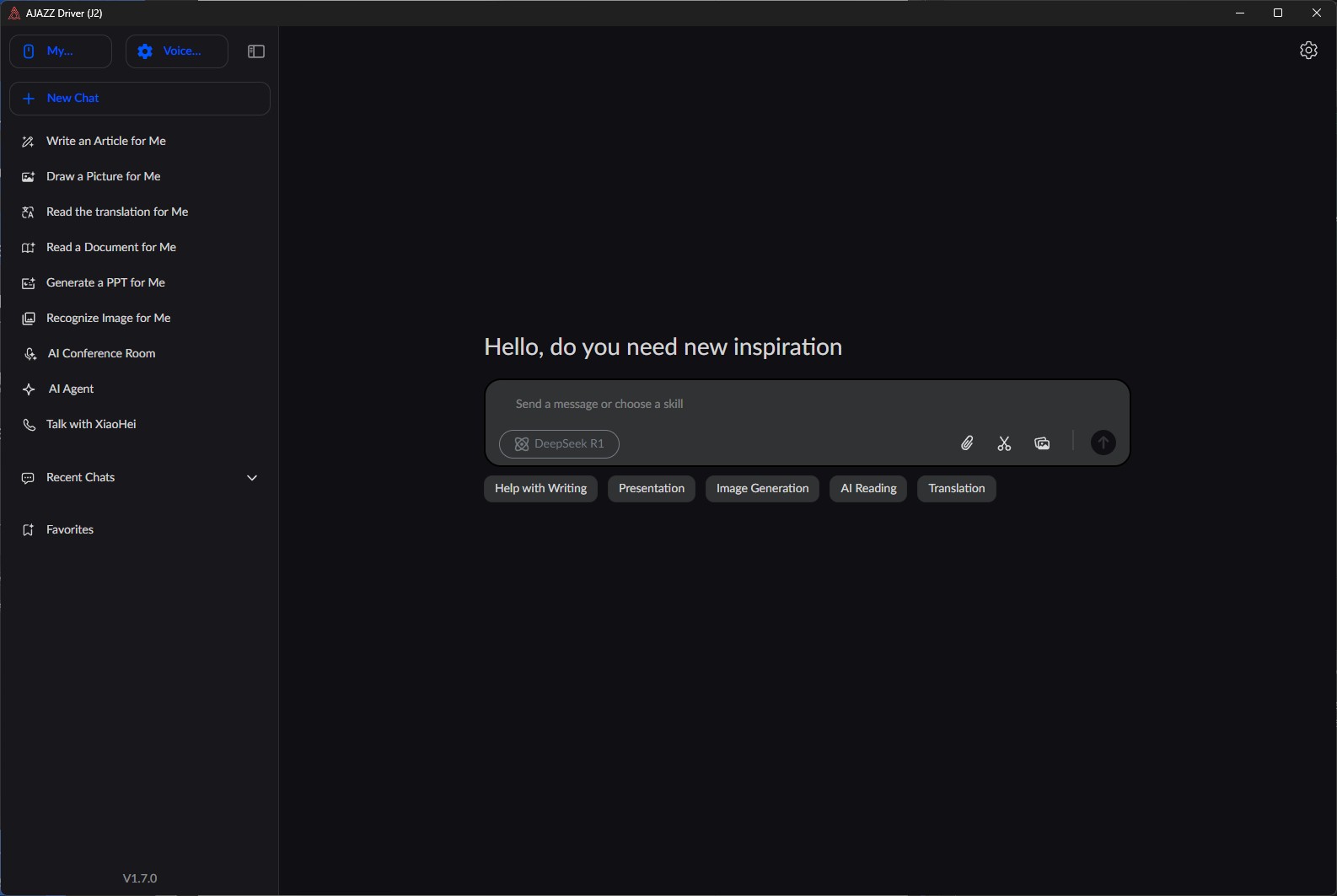Send the message with the arrow button
The height and width of the screenshot is (896, 1337).
point(1103,443)
